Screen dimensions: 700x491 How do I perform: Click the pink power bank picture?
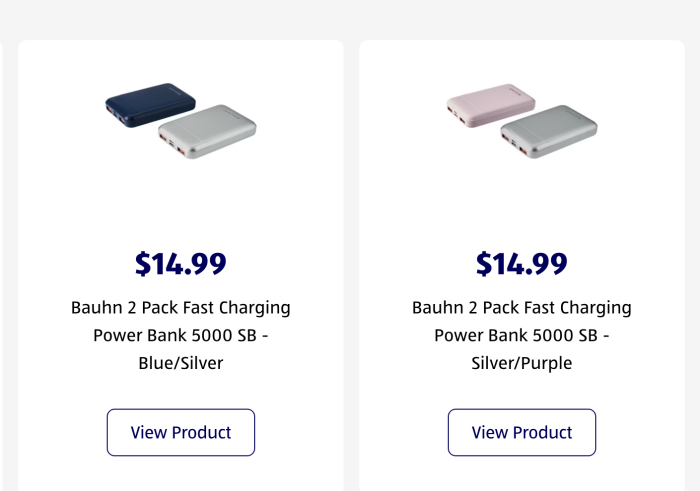[x=491, y=105]
